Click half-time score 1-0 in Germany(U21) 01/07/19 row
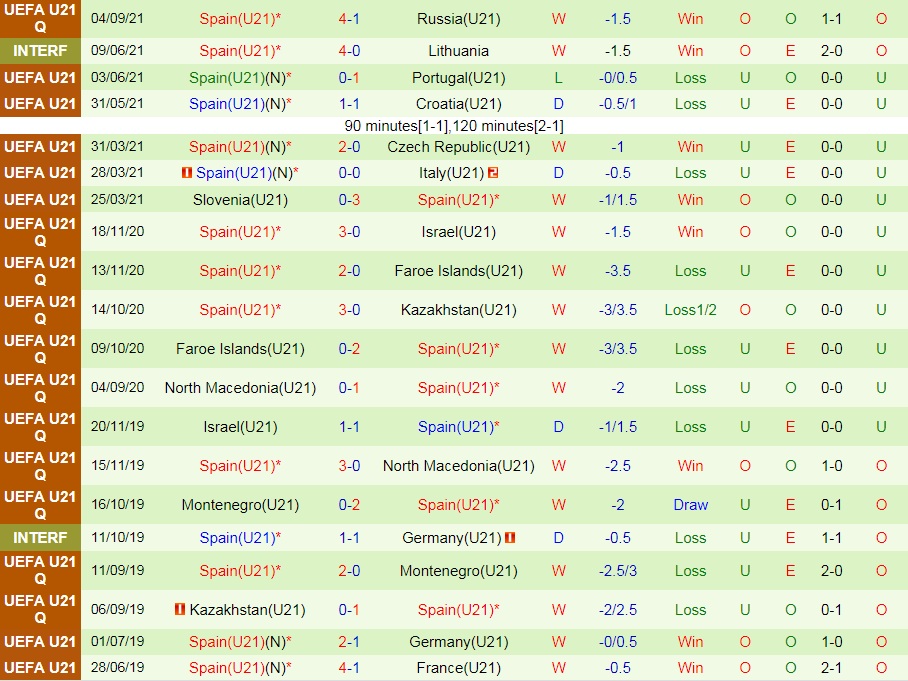 click(832, 642)
